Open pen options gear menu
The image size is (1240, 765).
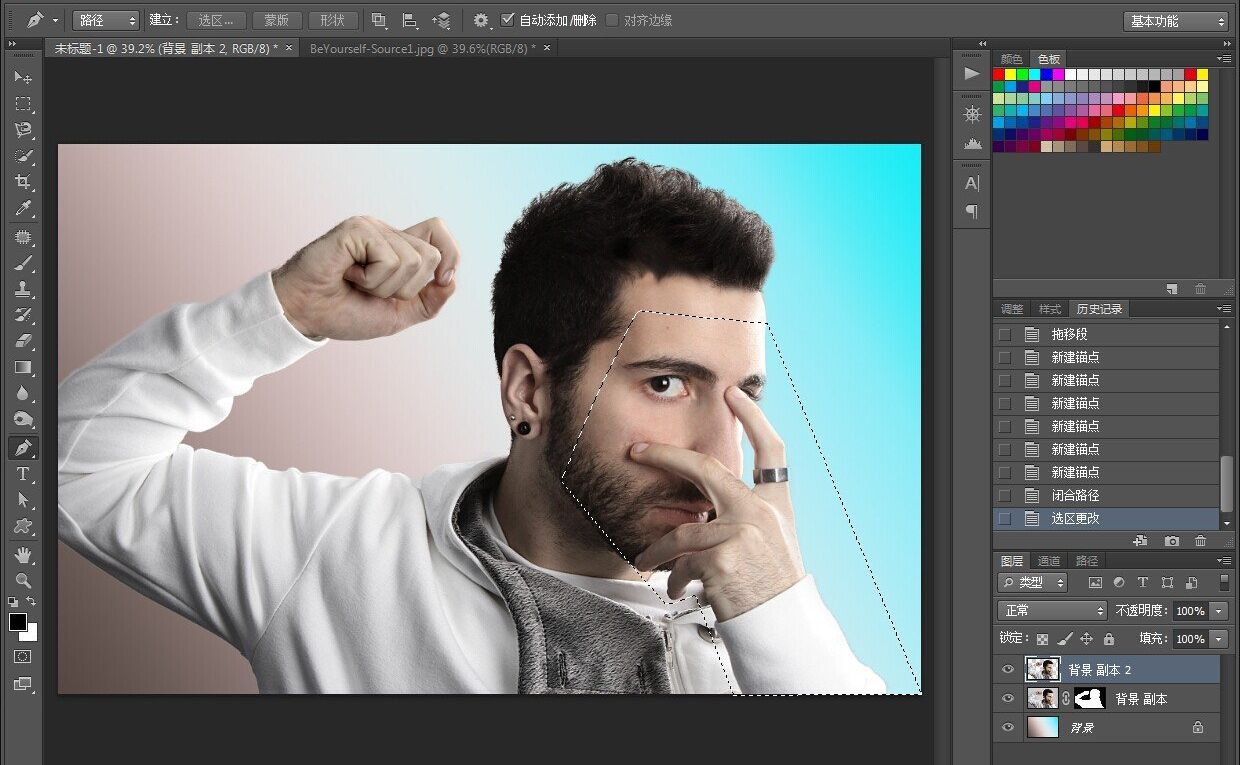coord(482,20)
